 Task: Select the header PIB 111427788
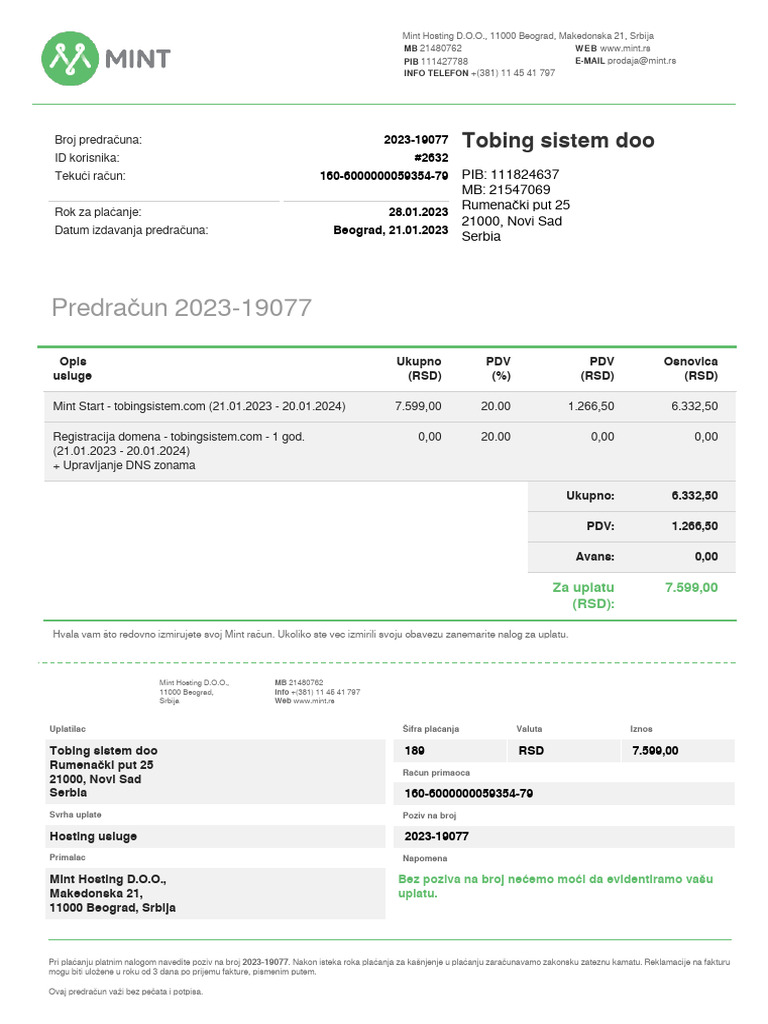[x=444, y=61]
